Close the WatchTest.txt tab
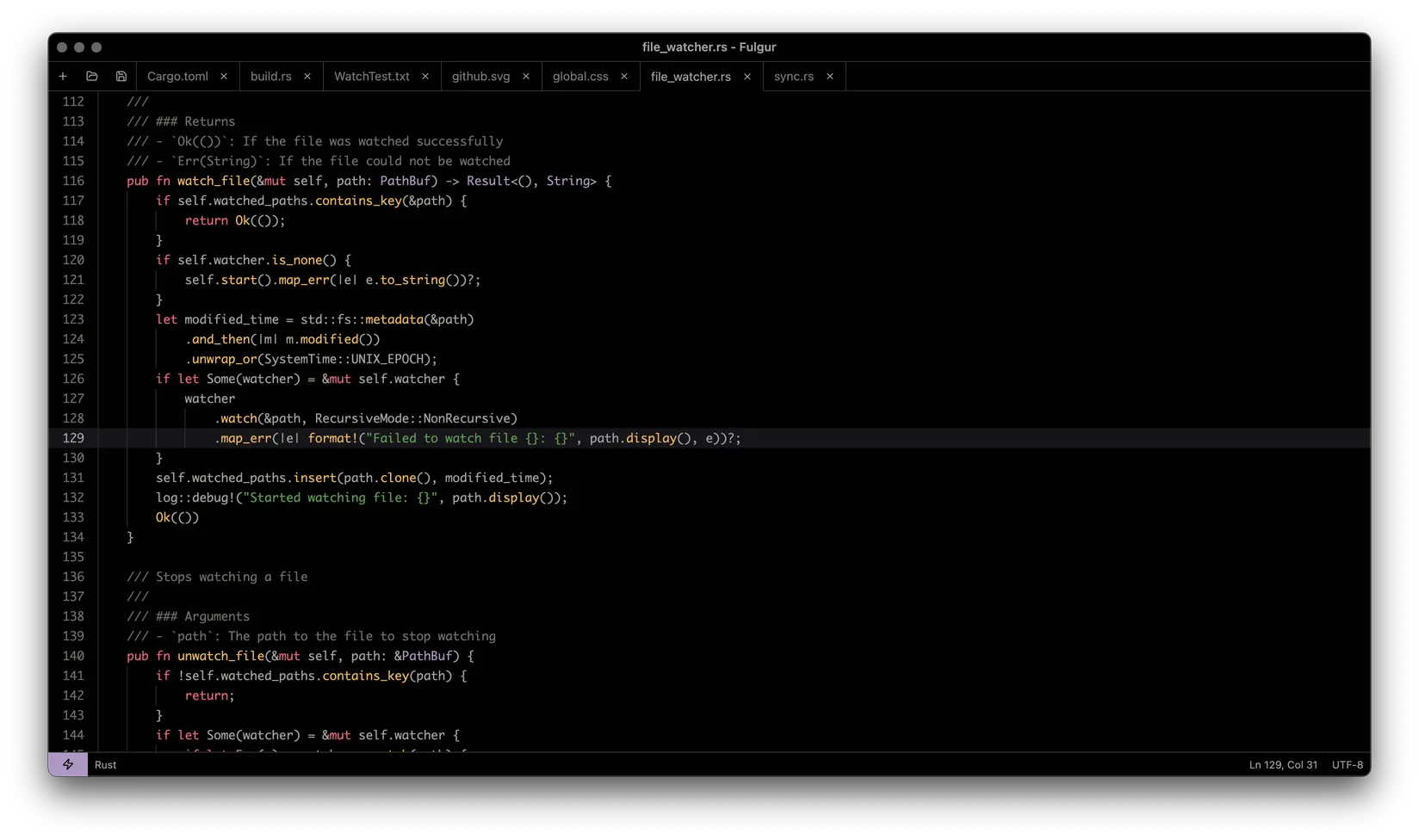This screenshot has height=840, width=1419. 425,77
